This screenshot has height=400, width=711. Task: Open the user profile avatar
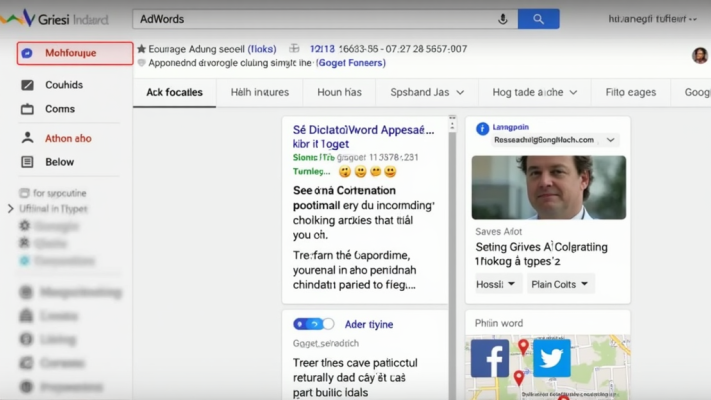(x=700, y=55)
